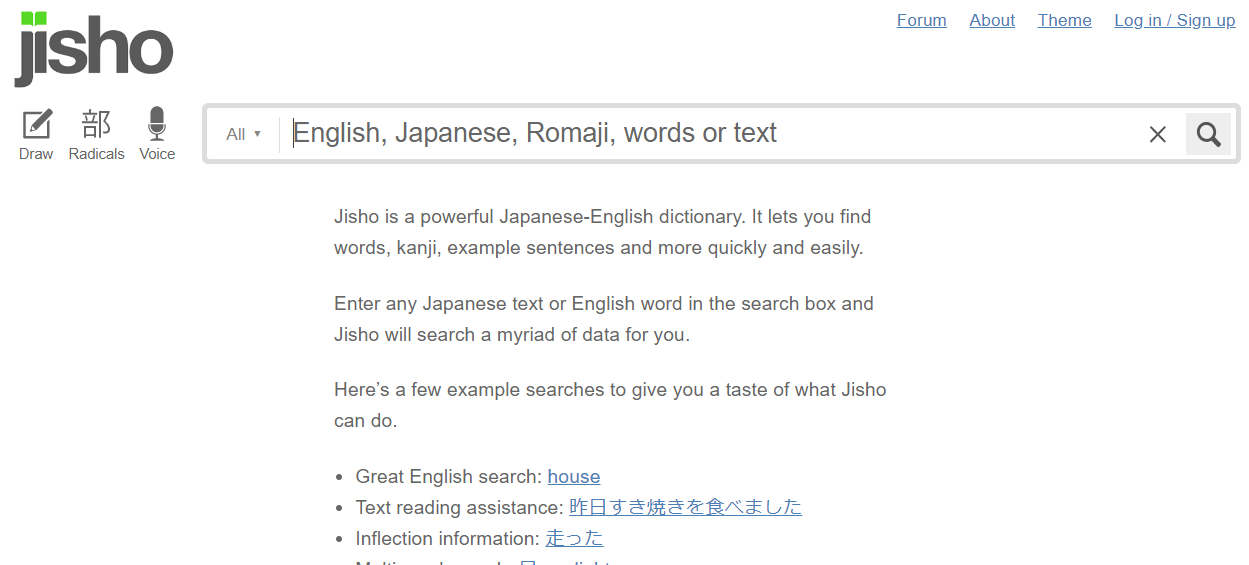Open the 昨日すき焼きを食べました example

pyautogui.click(x=686, y=507)
